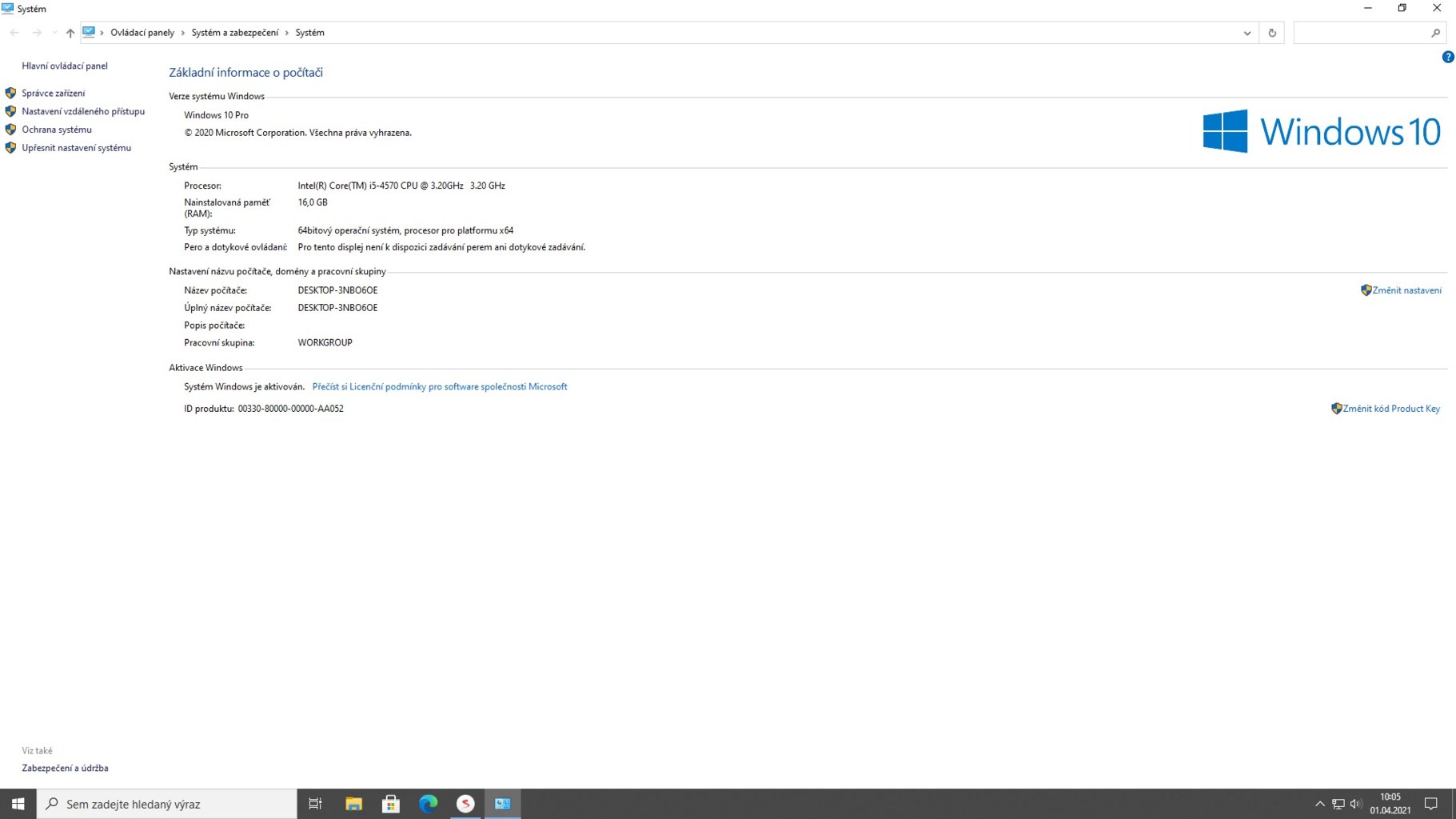Click the Systém window taskbar button
1456x819 pixels.
click(503, 804)
